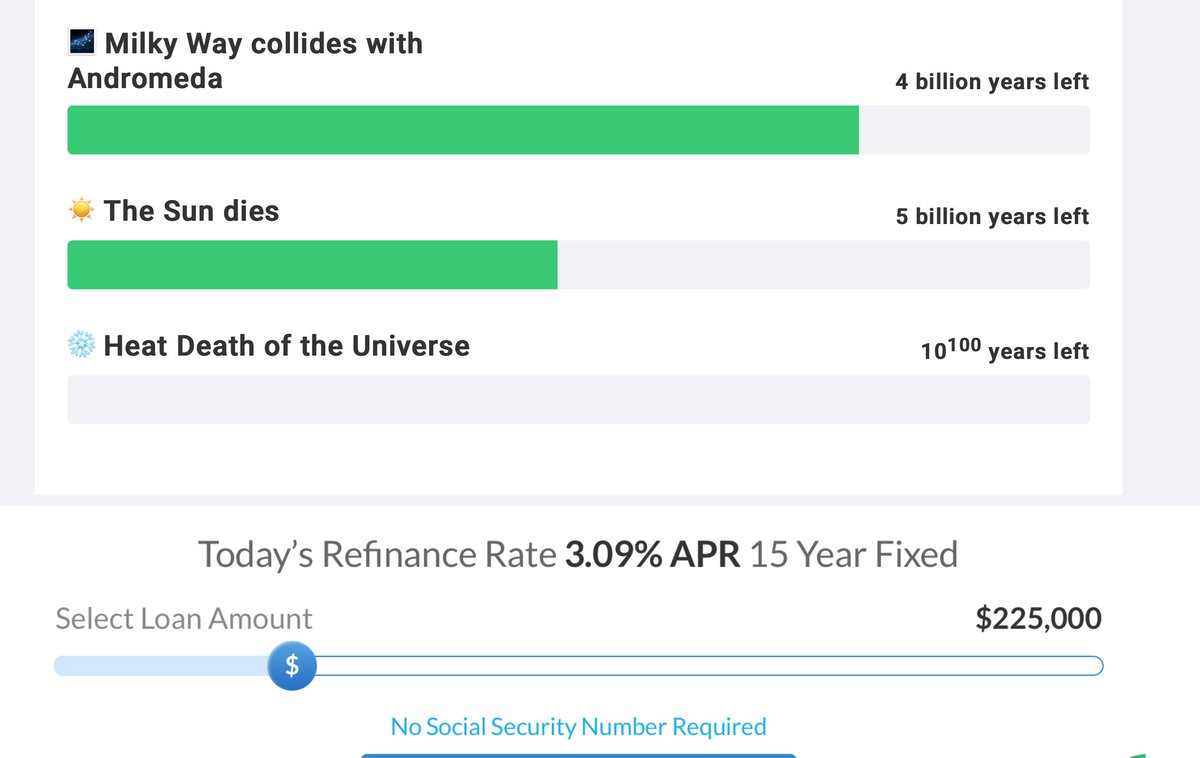1200x758 pixels.
Task: Click "The Sun dies" title
Action: pos(191,210)
